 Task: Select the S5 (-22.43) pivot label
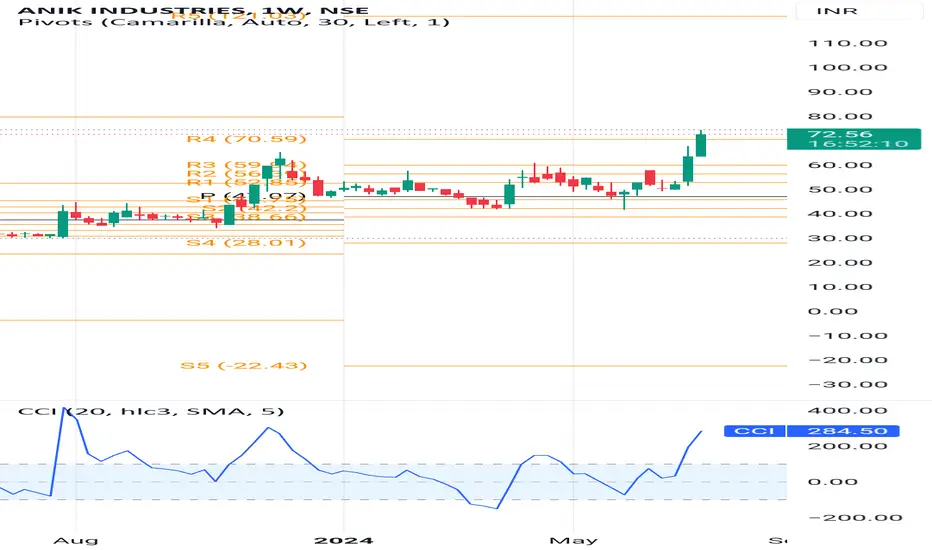coord(244,365)
